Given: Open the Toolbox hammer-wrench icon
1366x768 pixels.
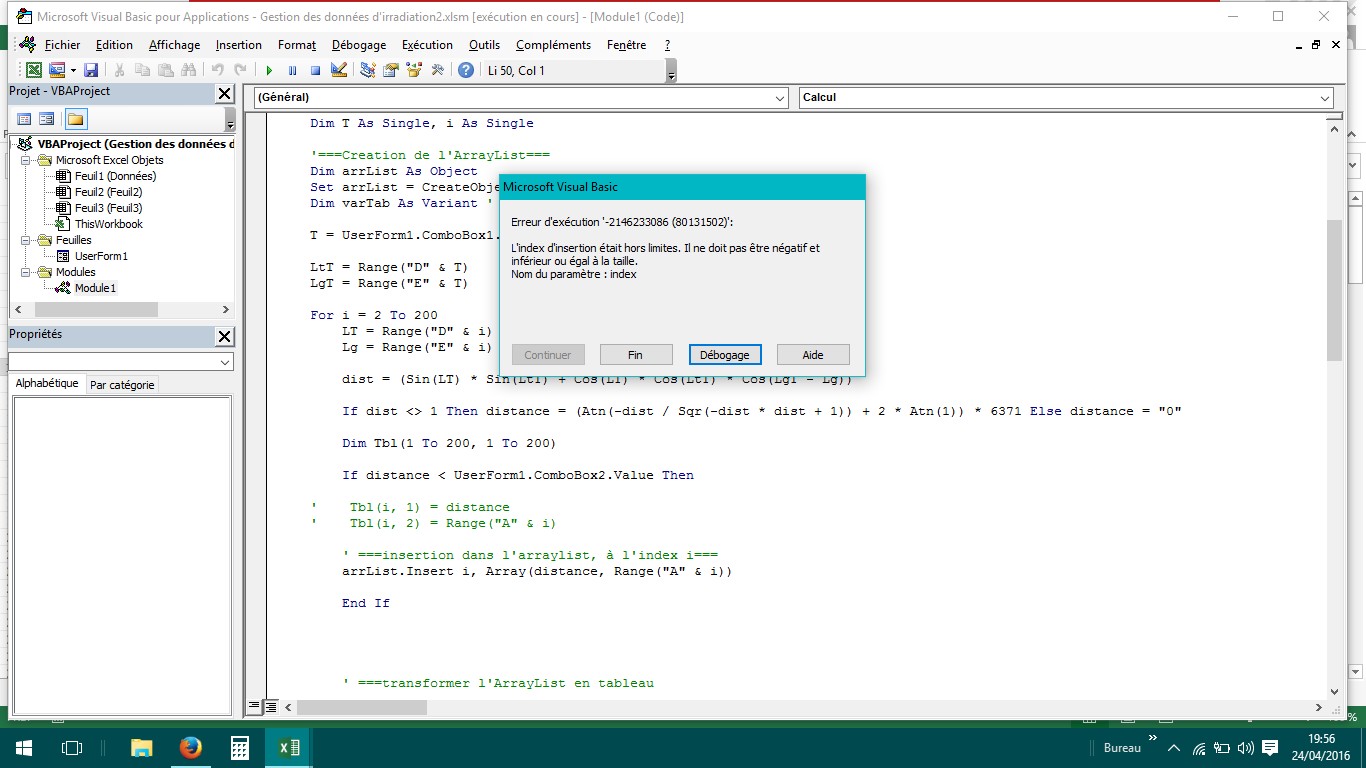Looking at the screenshot, I should (x=437, y=70).
